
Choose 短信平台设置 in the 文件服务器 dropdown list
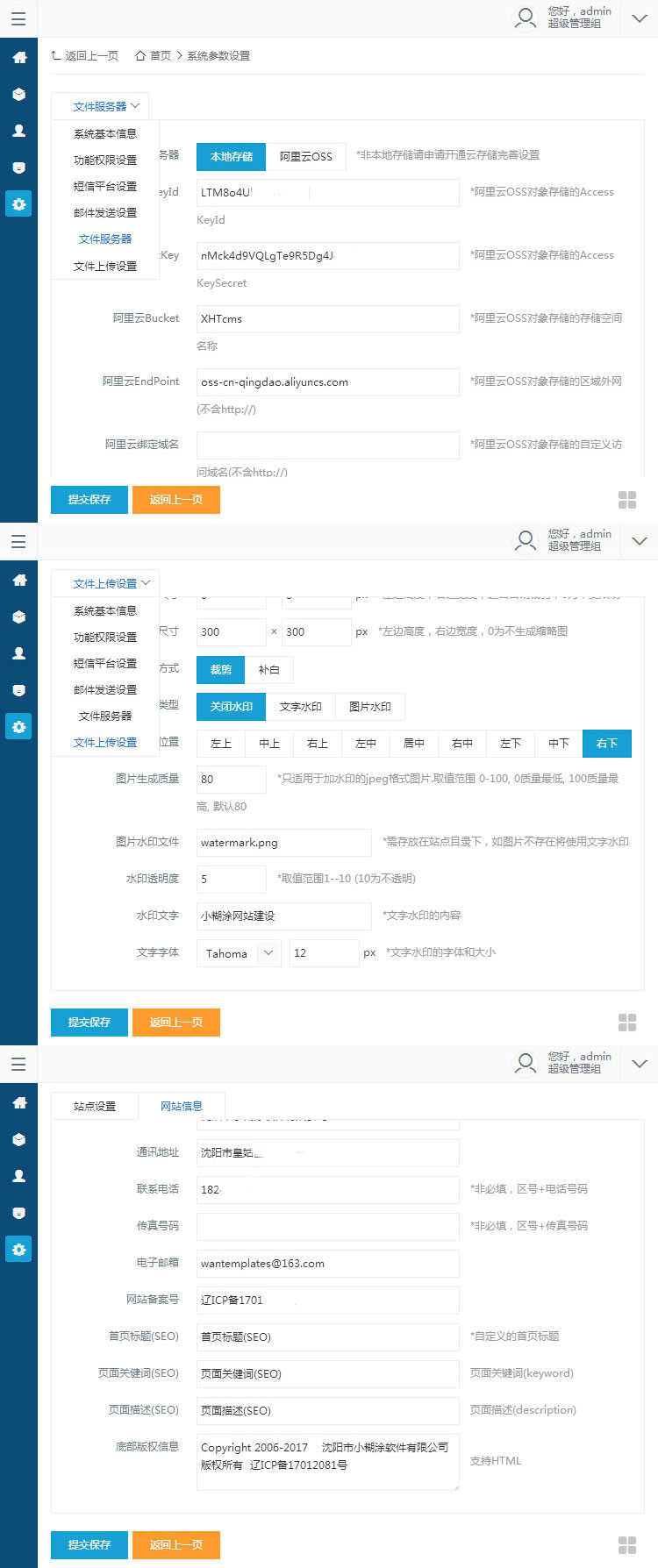pos(105,186)
